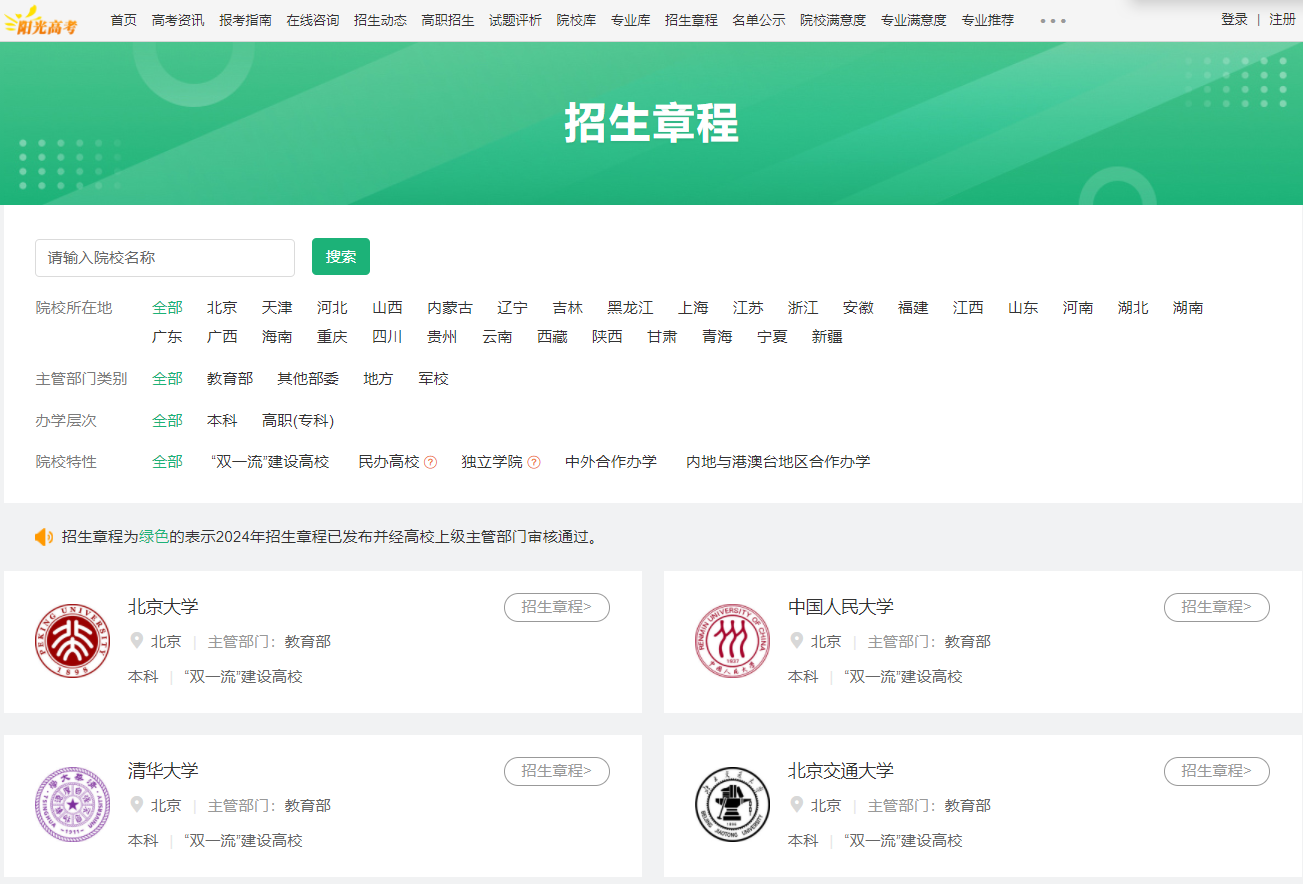This screenshot has width=1303, height=884.
Task: Filter location by 北京
Action: (x=222, y=308)
